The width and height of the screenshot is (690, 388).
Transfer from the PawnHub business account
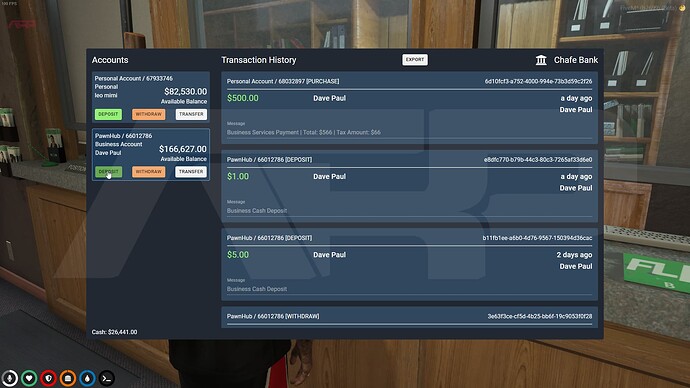coord(191,172)
